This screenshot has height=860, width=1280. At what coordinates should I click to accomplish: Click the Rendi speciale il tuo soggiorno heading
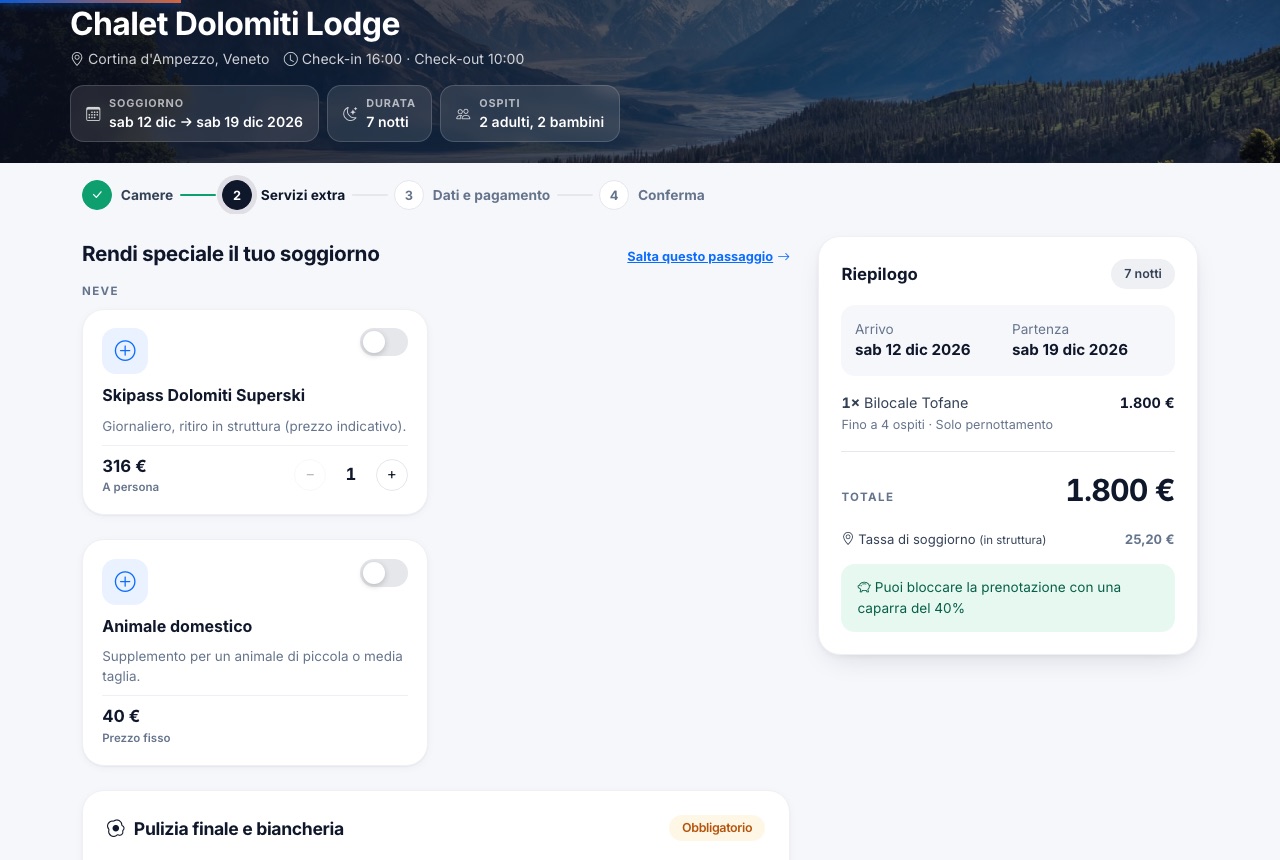(x=231, y=254)
